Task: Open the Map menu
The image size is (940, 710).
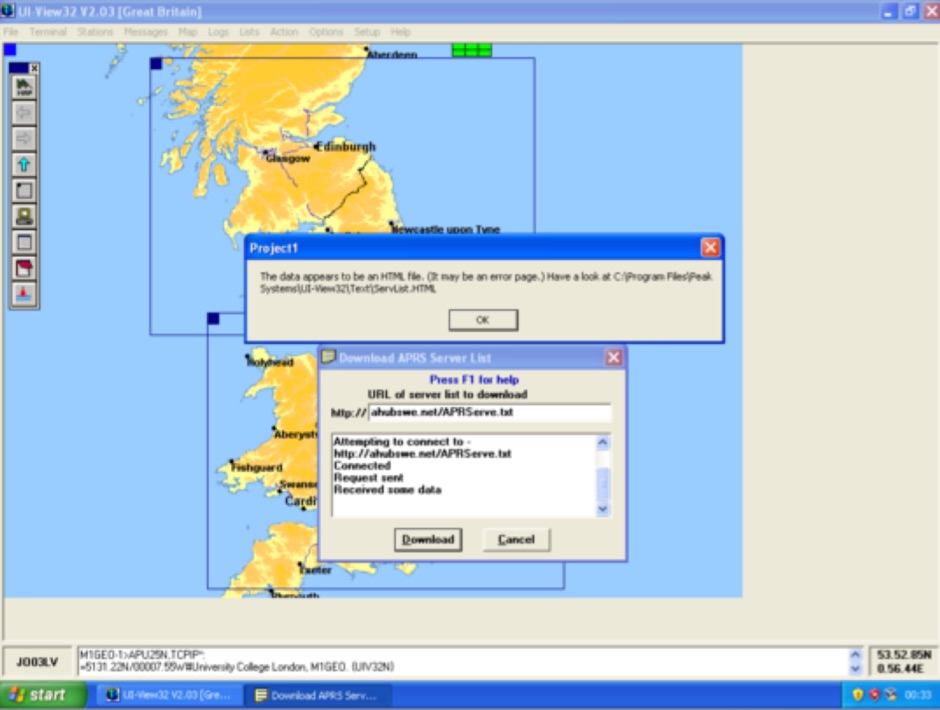Action: 188,32
